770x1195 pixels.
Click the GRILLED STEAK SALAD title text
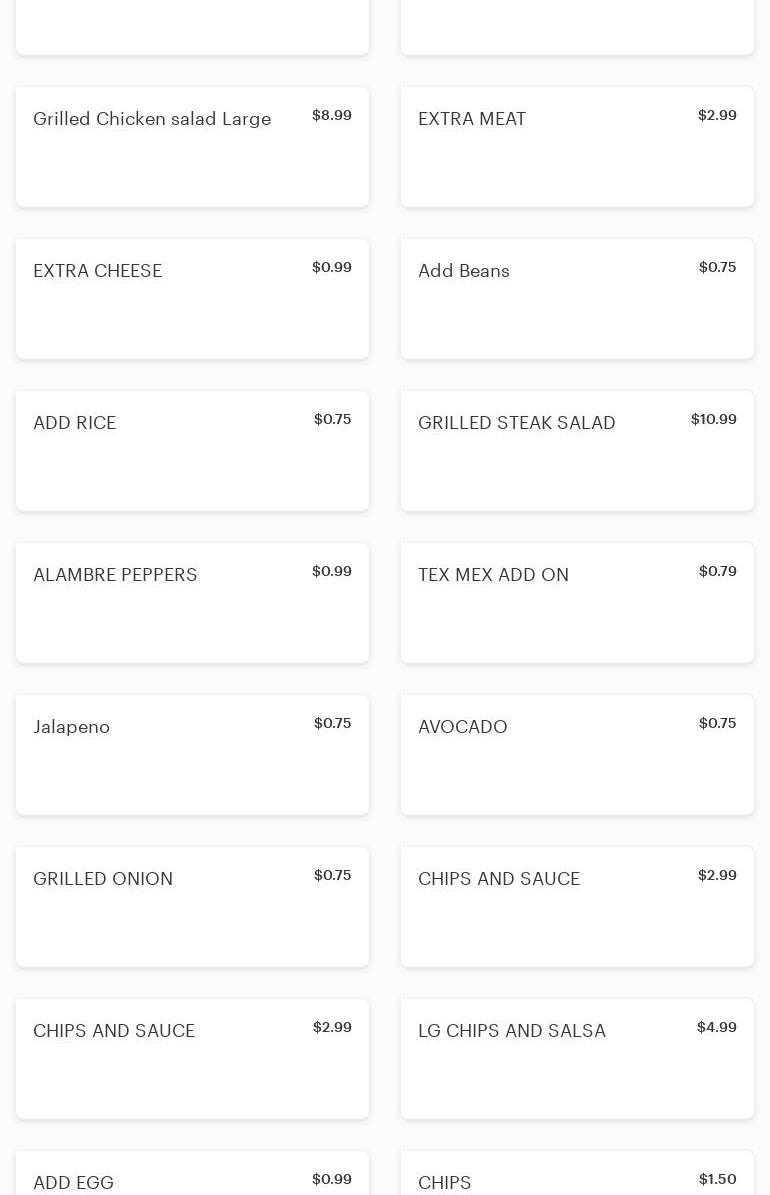[x=516, y=423]
